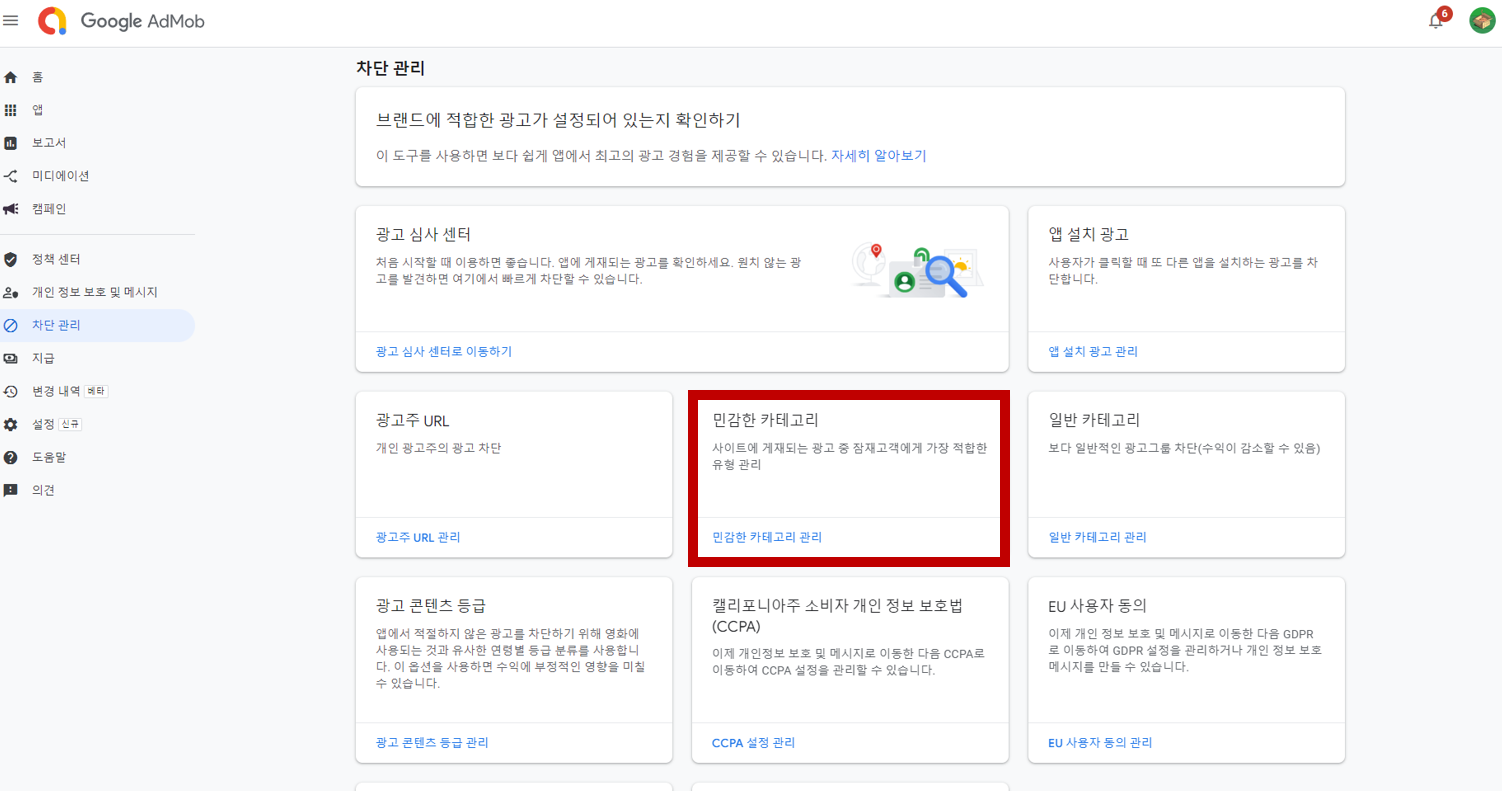Click 광고 콘텐츠 등급 관리 link
The image size is (1502, 791).
click(432, 743)
